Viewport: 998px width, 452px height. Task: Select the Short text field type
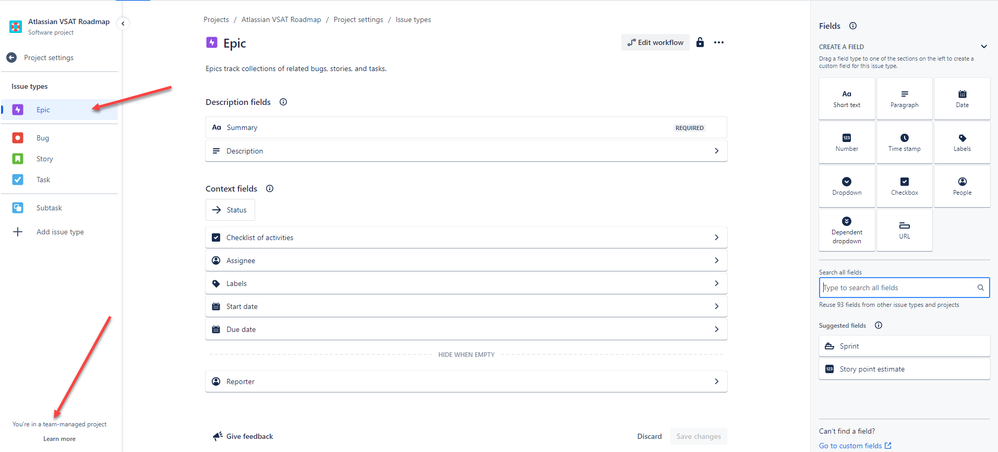[847, 99]
